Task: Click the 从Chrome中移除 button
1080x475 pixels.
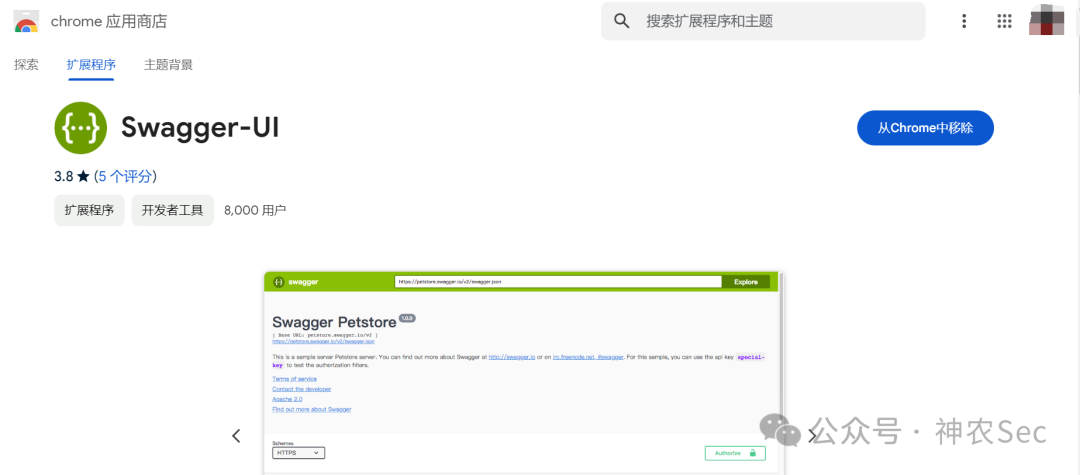Action: click(x=925, y=128)
